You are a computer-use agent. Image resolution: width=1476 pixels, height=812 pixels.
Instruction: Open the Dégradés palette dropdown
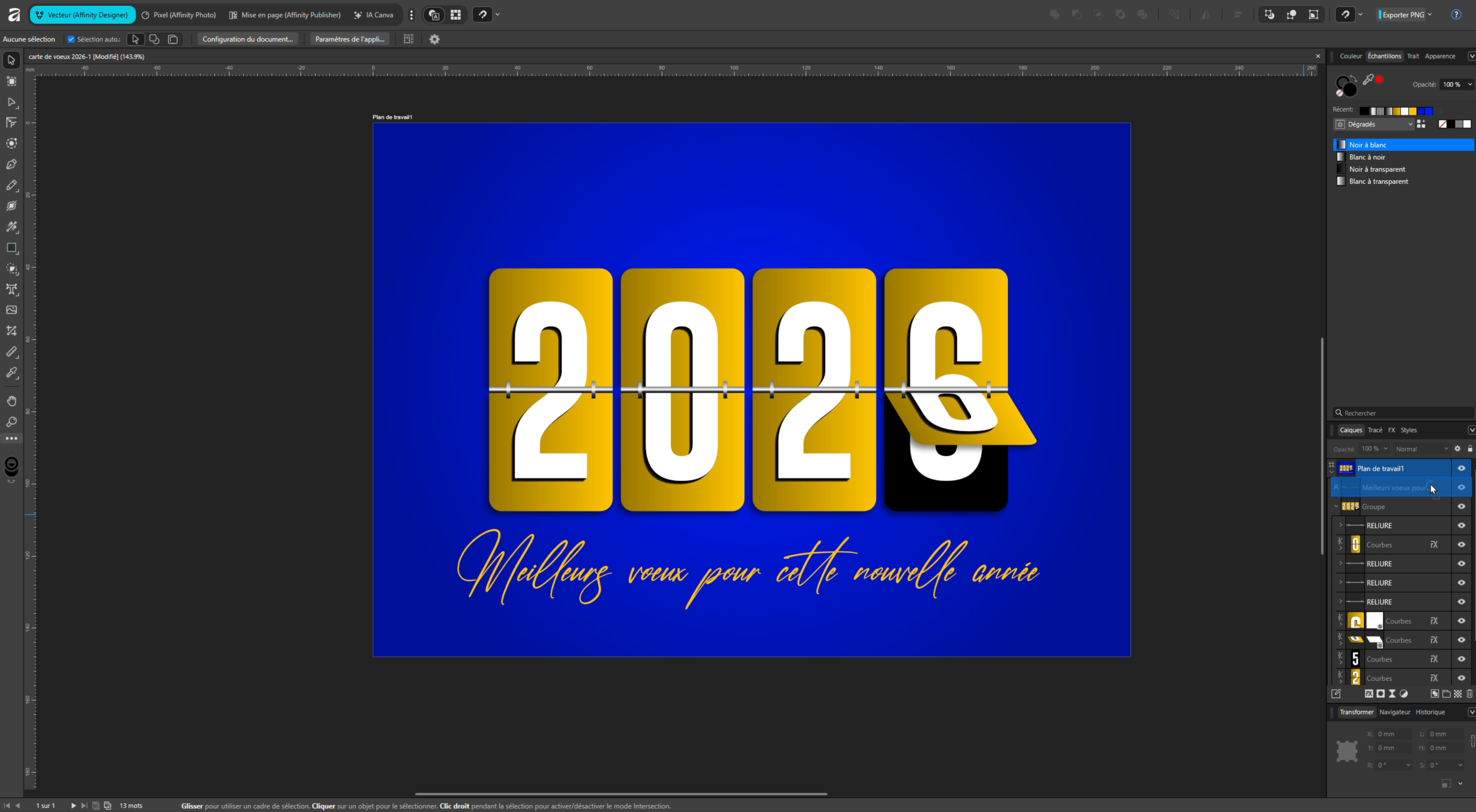1377,124
